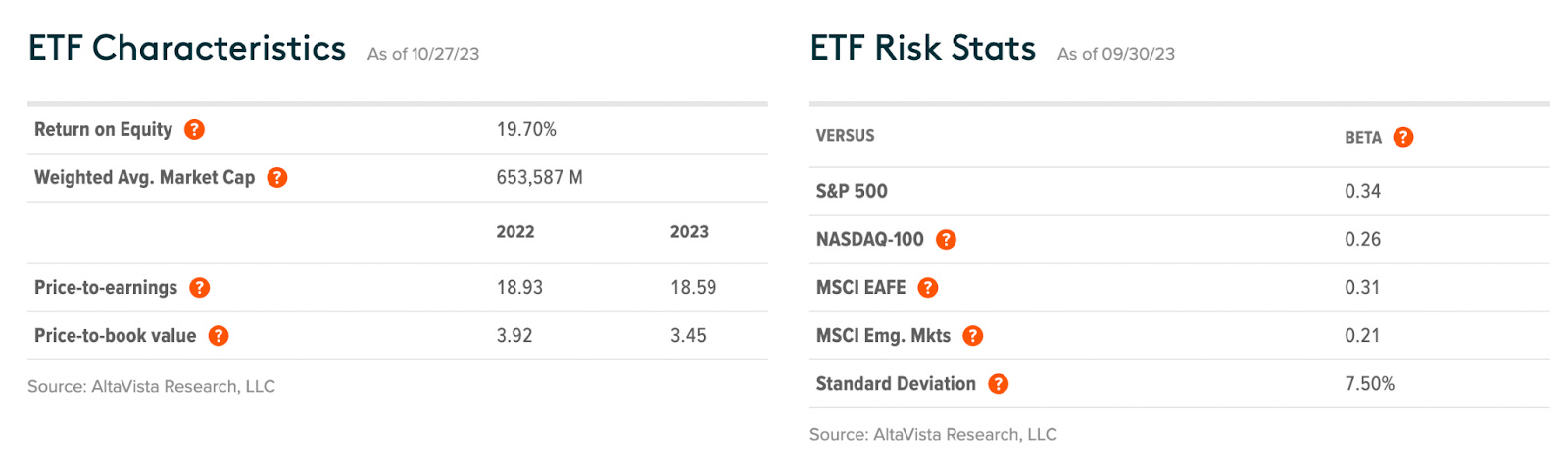
Task: Click the VERSUS column header
Action: 845,136
